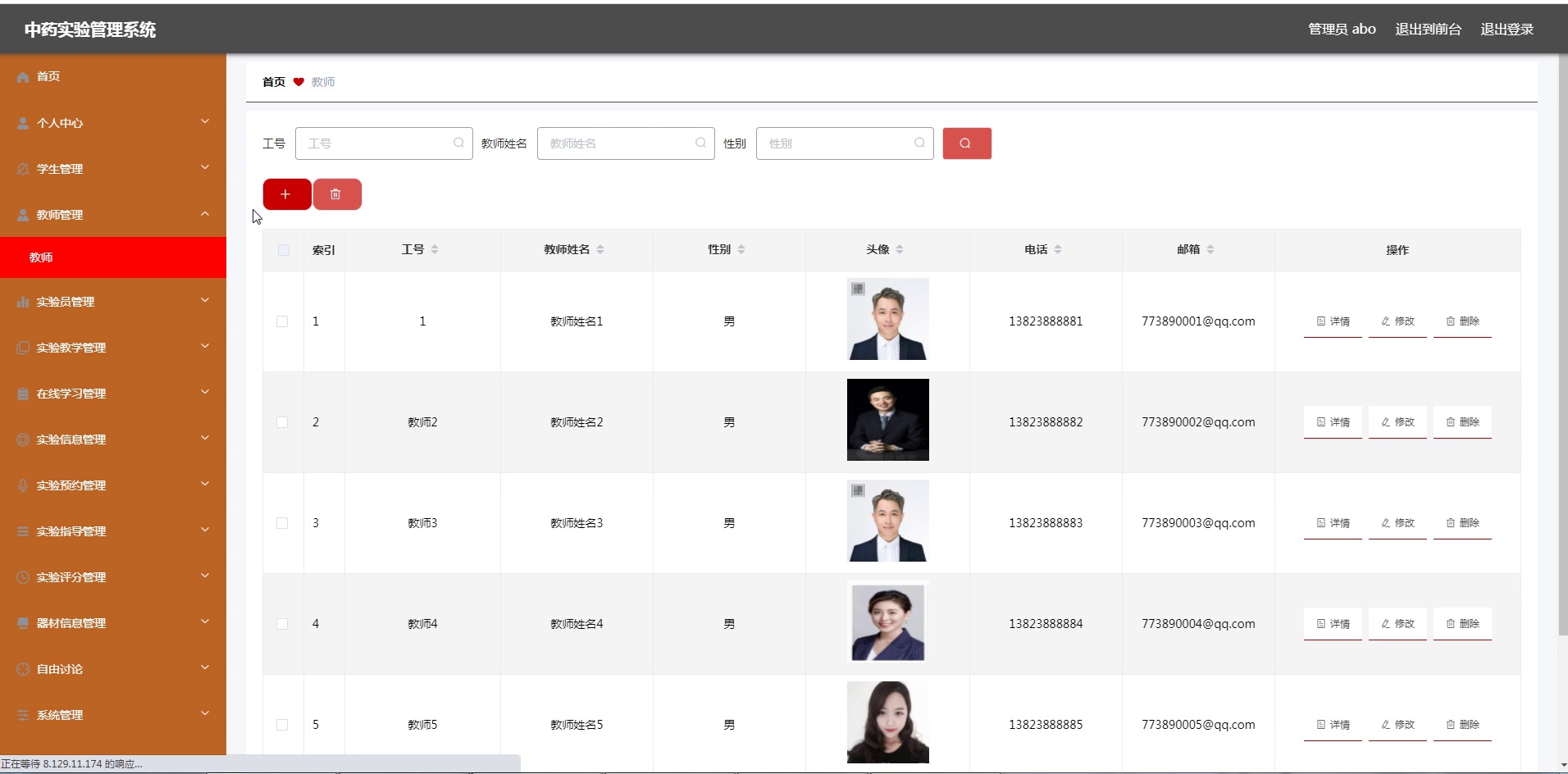Edit the row of 教师姓名5
Image resolution: width=1568 pixels, height=774 pixels.
(1397, 725)
